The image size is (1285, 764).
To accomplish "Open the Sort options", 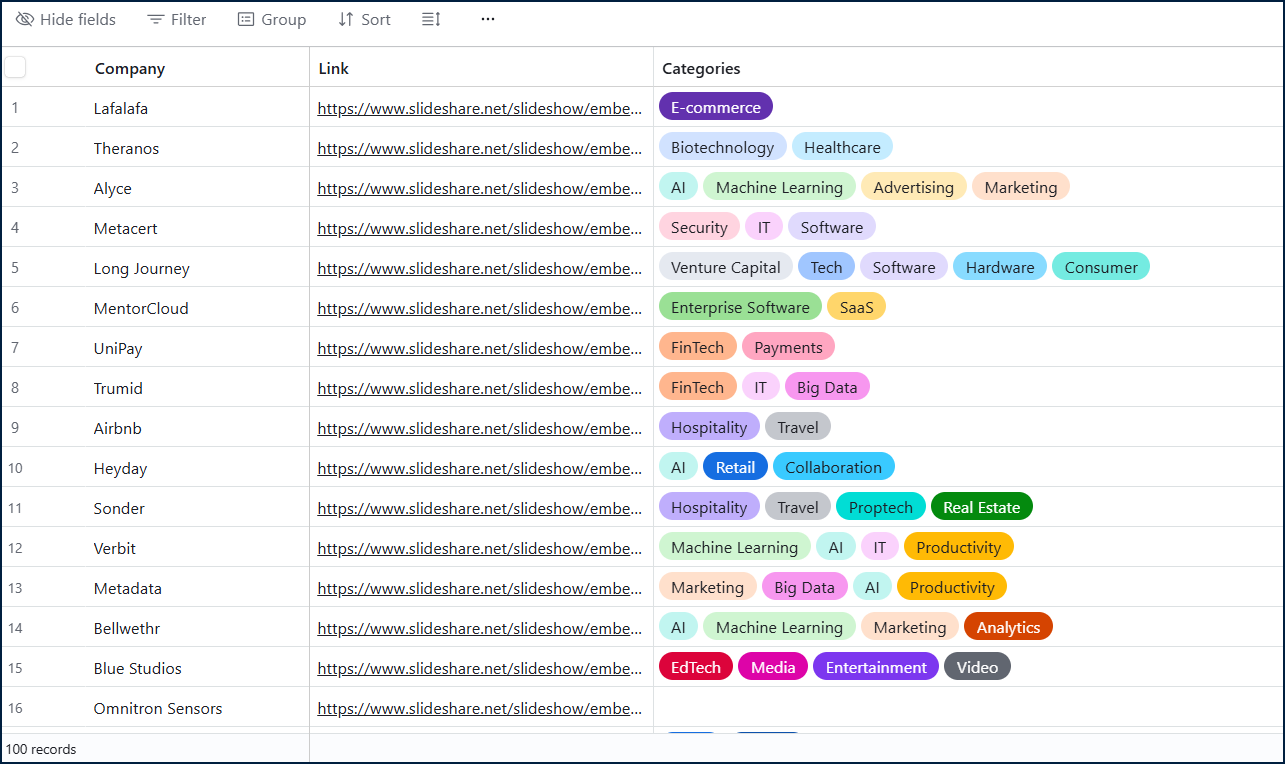I will pyautogui.click(x=364, y=20).
